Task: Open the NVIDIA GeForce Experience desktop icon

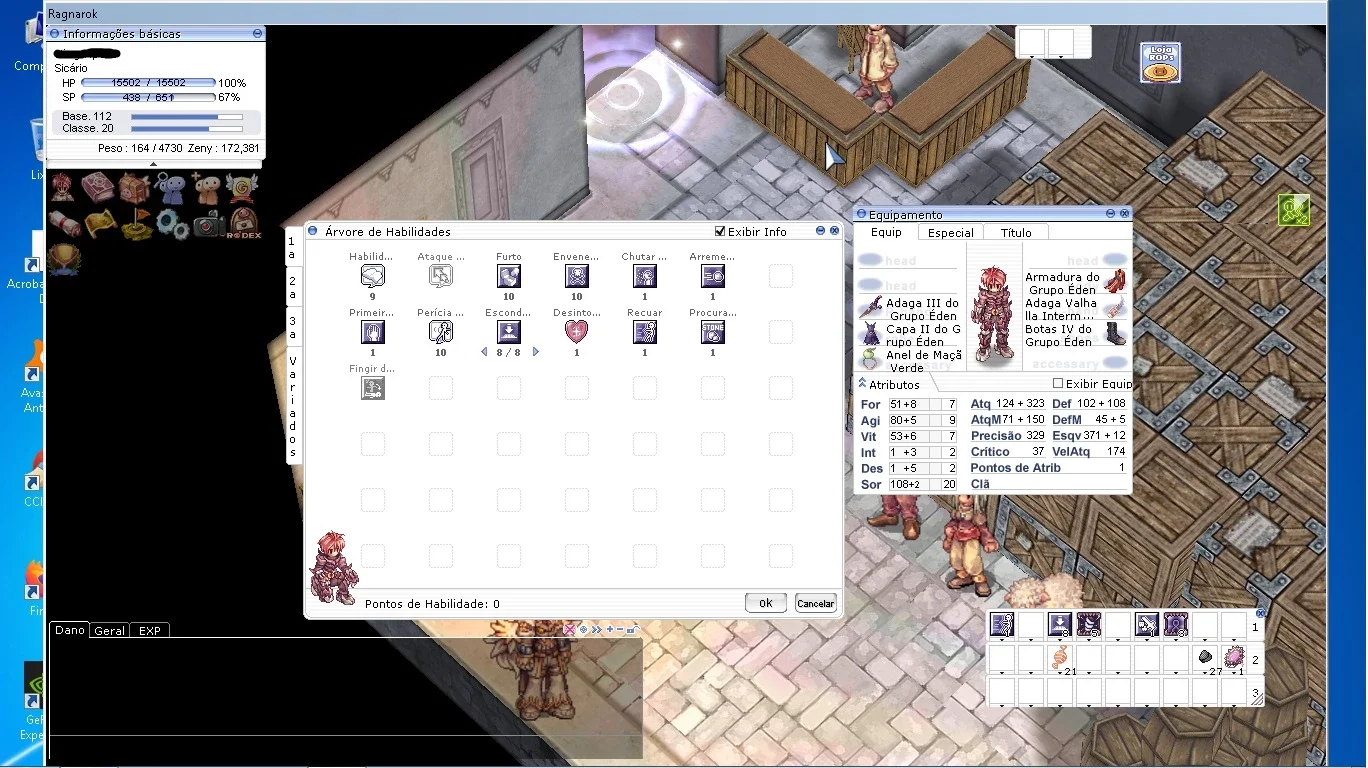Action: pyautogui.click(x=34, y=700)
